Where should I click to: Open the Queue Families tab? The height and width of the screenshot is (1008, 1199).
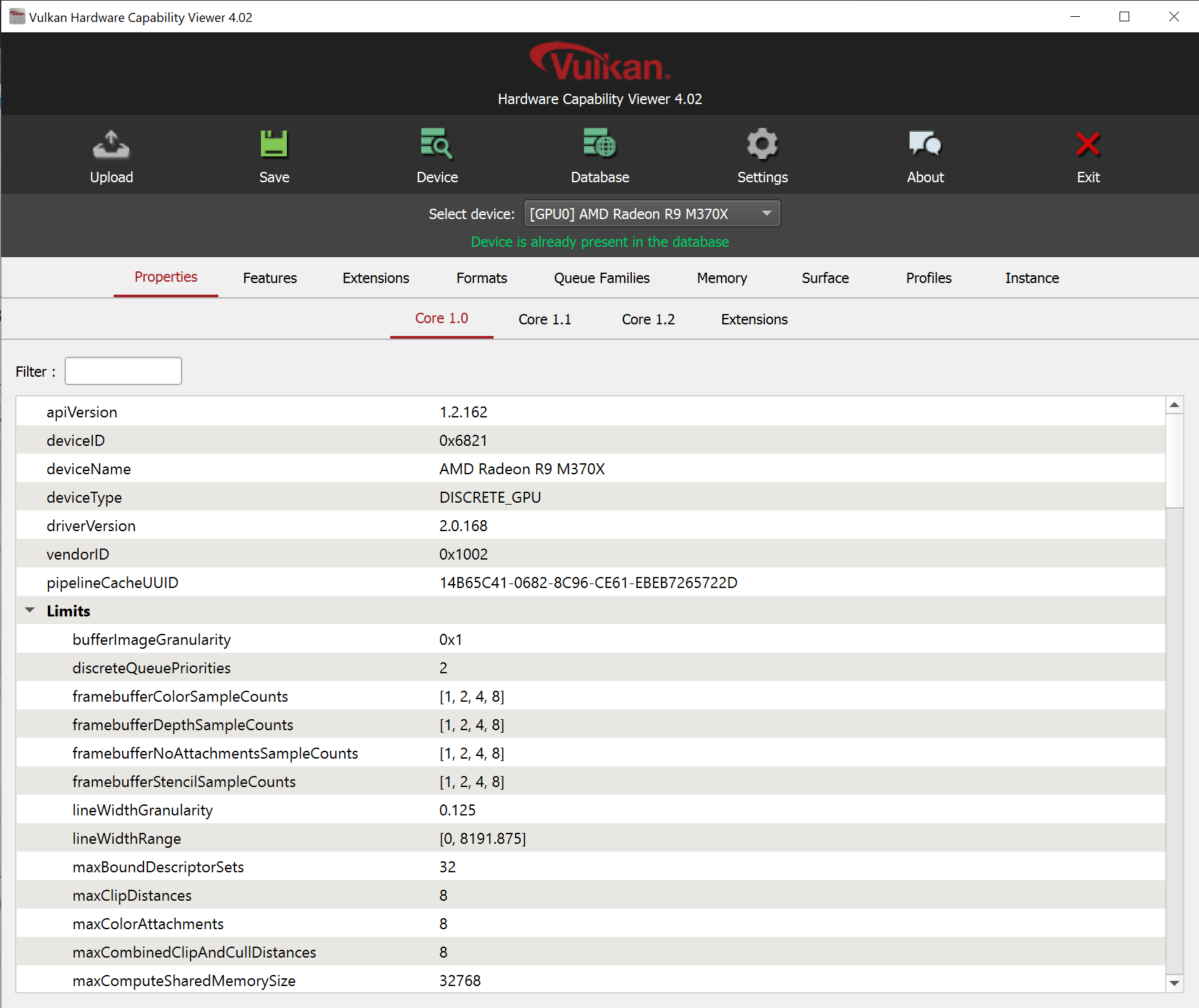pos(602,278)
